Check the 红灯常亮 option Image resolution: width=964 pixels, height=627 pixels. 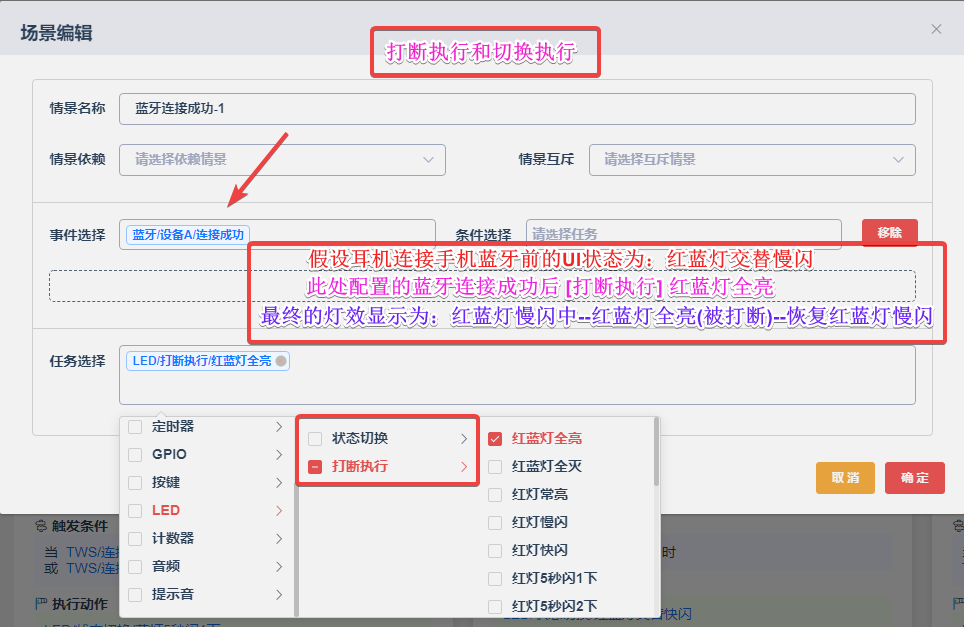coord(495,495)
